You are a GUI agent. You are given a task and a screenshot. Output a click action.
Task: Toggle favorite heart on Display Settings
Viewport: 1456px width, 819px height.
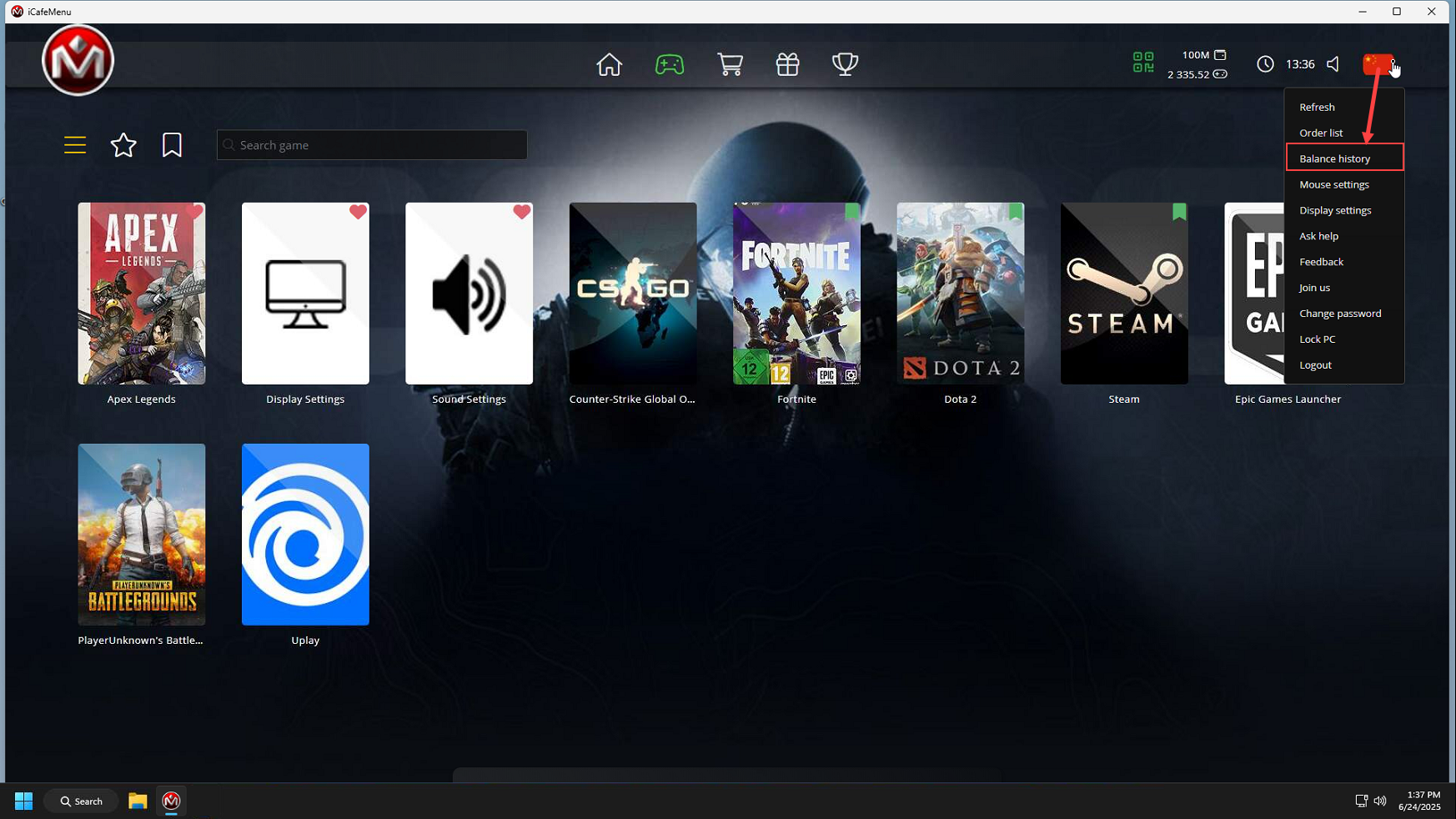358,212
